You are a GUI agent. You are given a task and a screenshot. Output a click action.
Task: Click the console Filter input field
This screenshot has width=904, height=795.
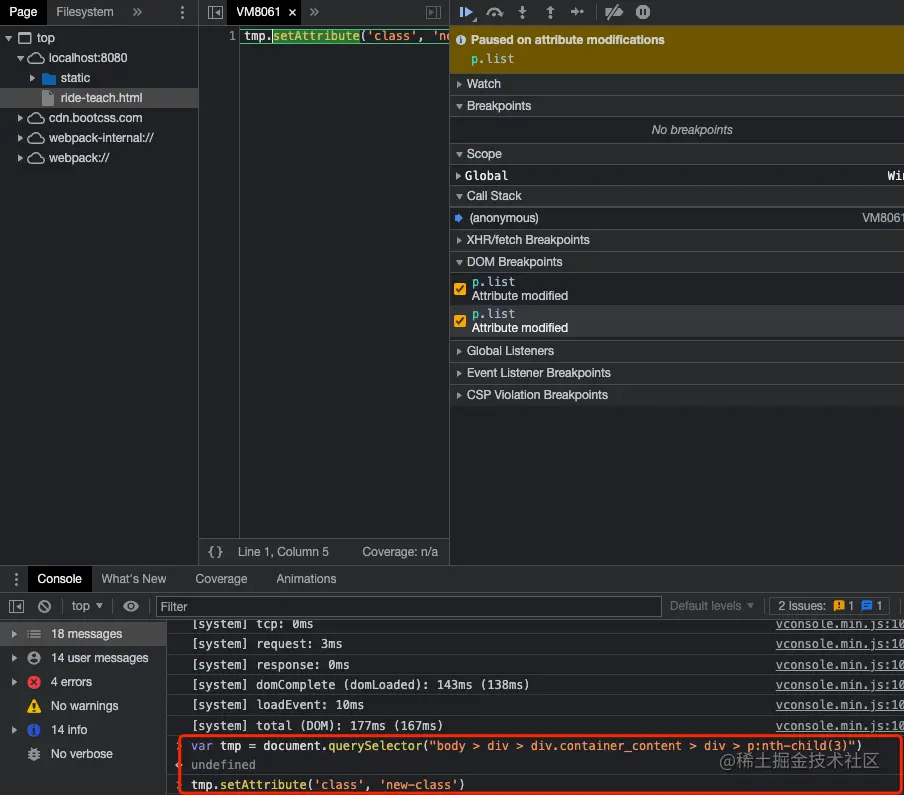pos(408,606)
